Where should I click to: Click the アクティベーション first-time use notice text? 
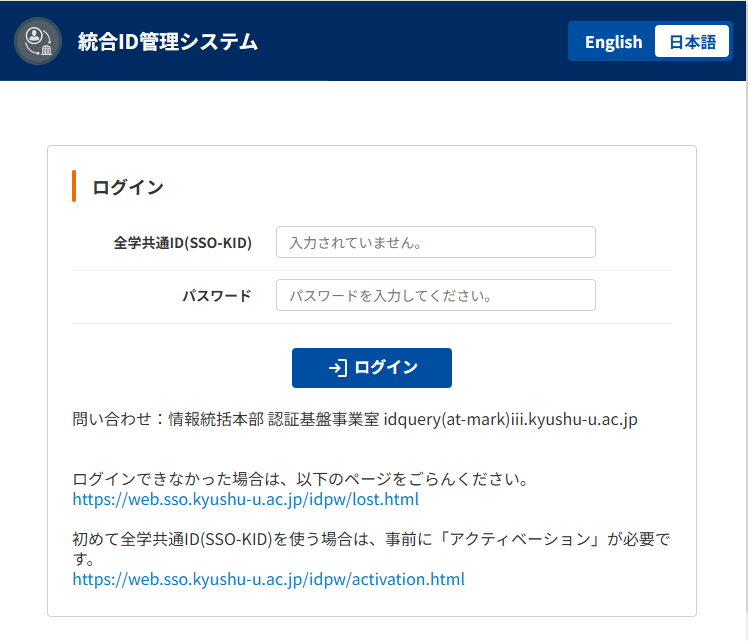coord(370,540)
